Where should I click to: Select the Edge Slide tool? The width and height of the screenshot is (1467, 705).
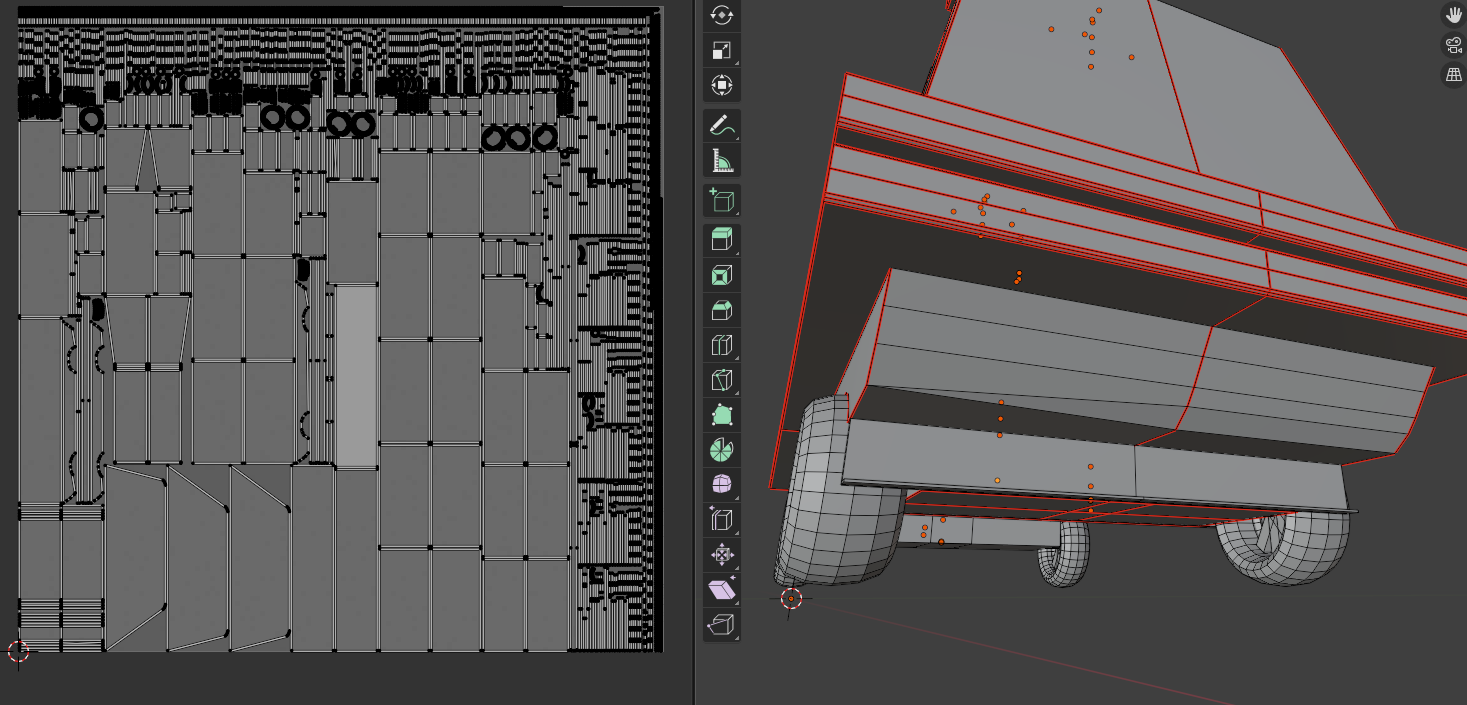(x=721, y=520)
